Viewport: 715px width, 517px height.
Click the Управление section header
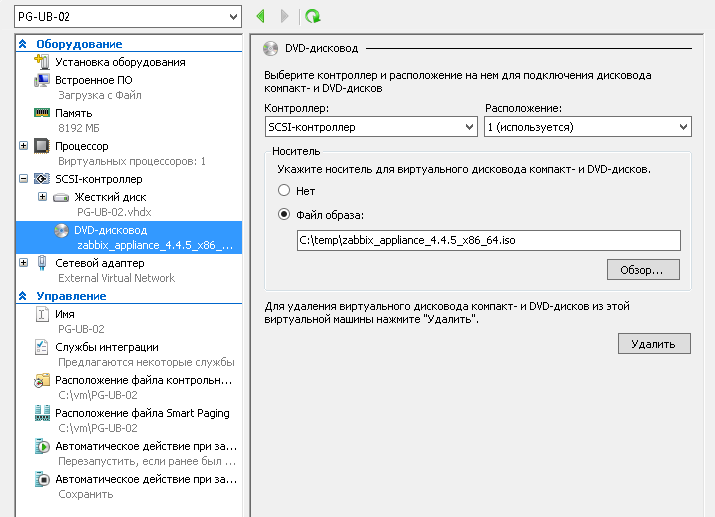point(72,296)
